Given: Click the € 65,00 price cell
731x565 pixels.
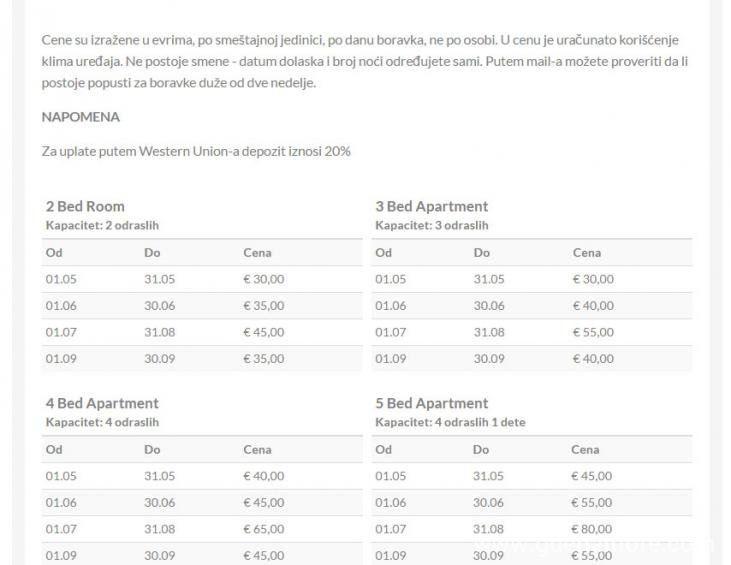Looking at the screenshot, I should [x=263, y=529].
